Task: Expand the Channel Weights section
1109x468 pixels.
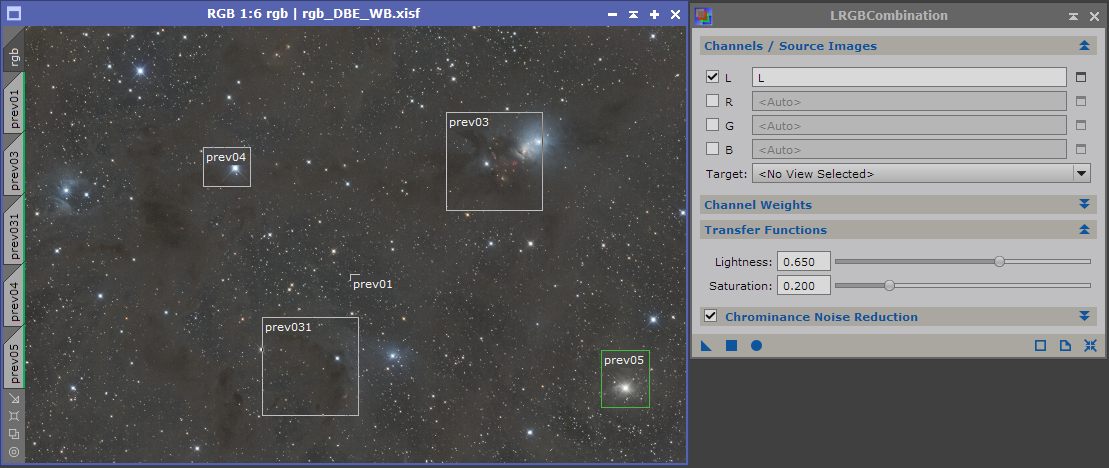Action: pos(1084,204)
